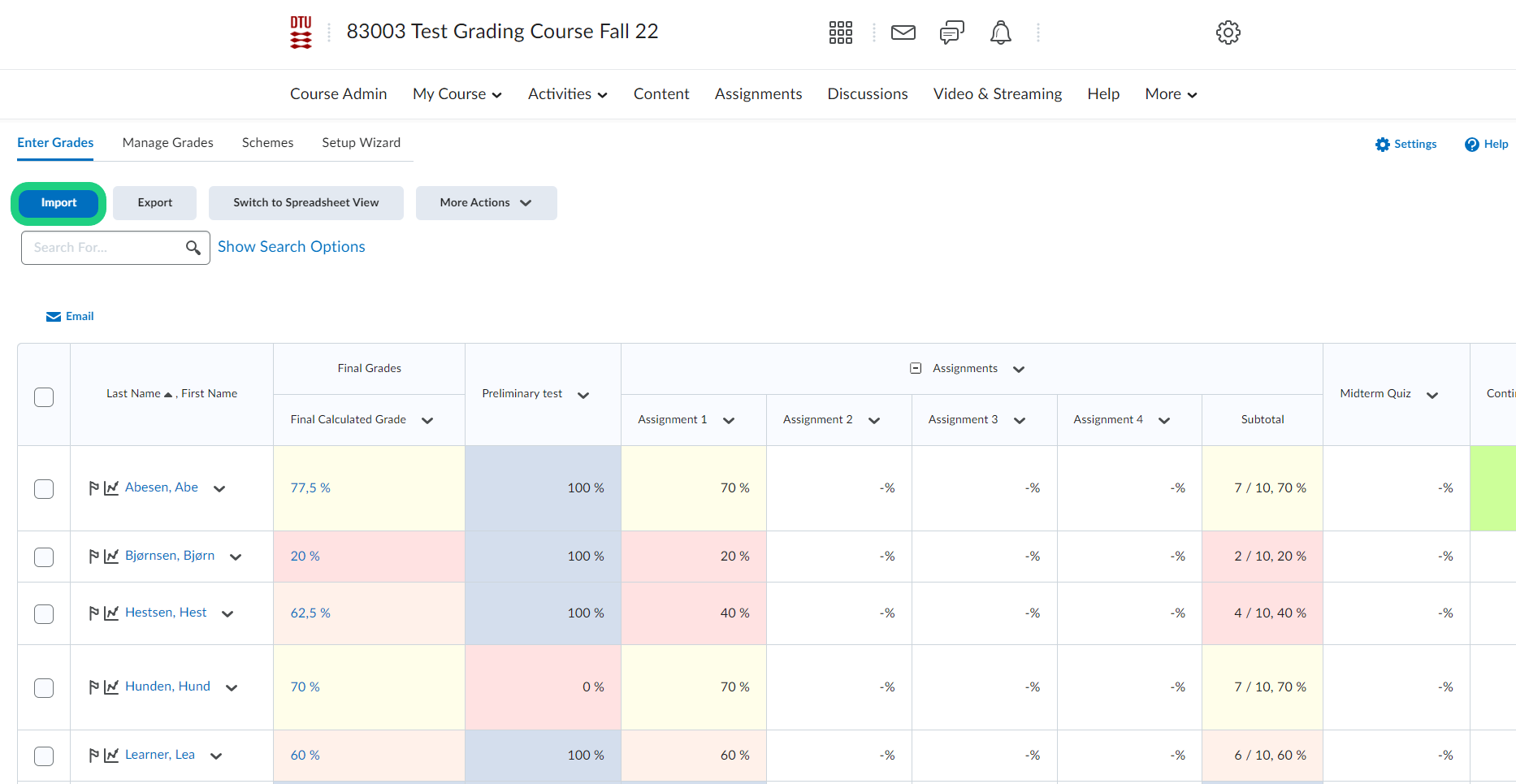1516x784 pixels.
Task: Open the admin tools gear icon
Action: click(1228, 32)
